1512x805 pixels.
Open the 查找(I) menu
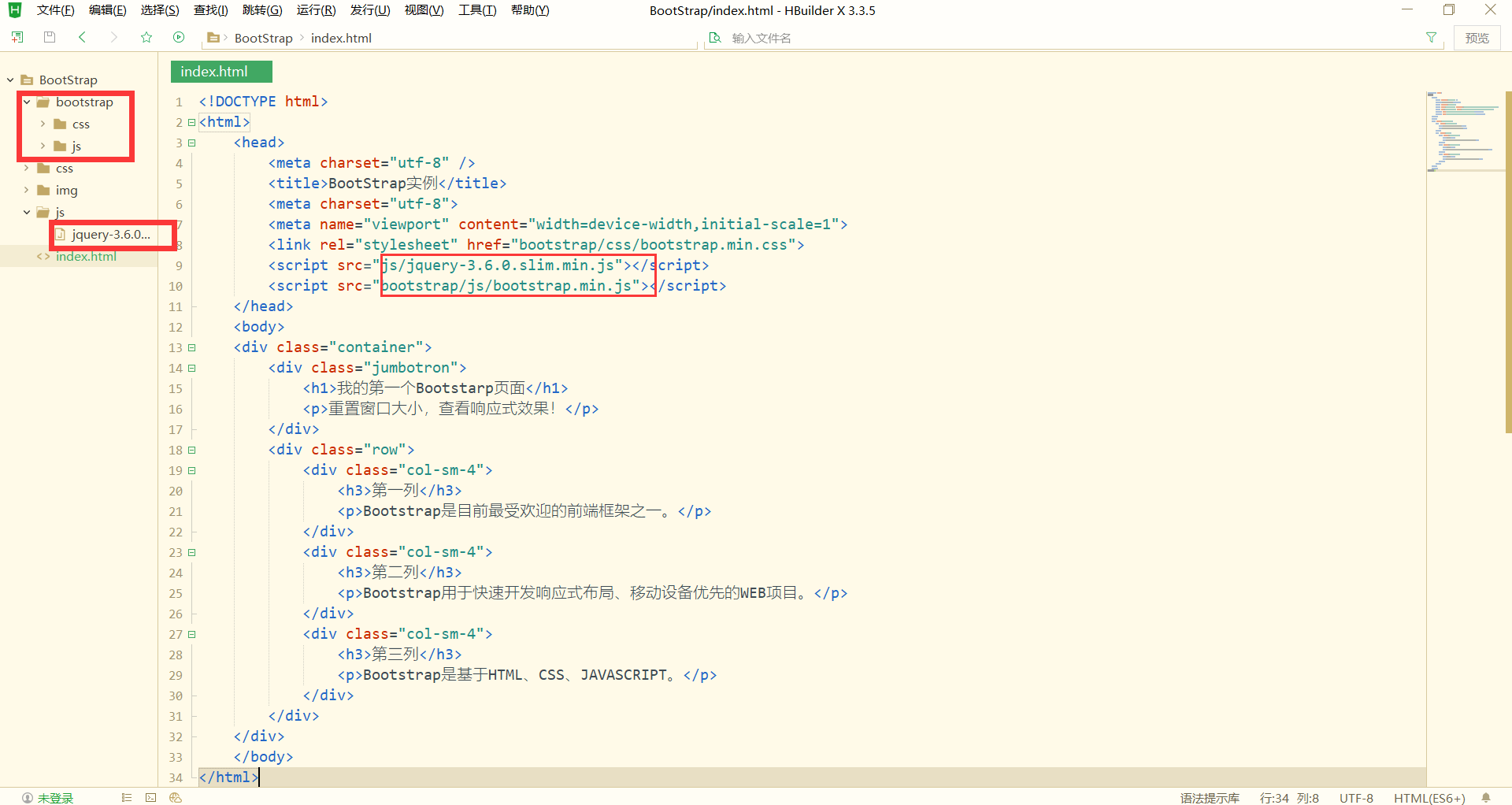point(211,10)
